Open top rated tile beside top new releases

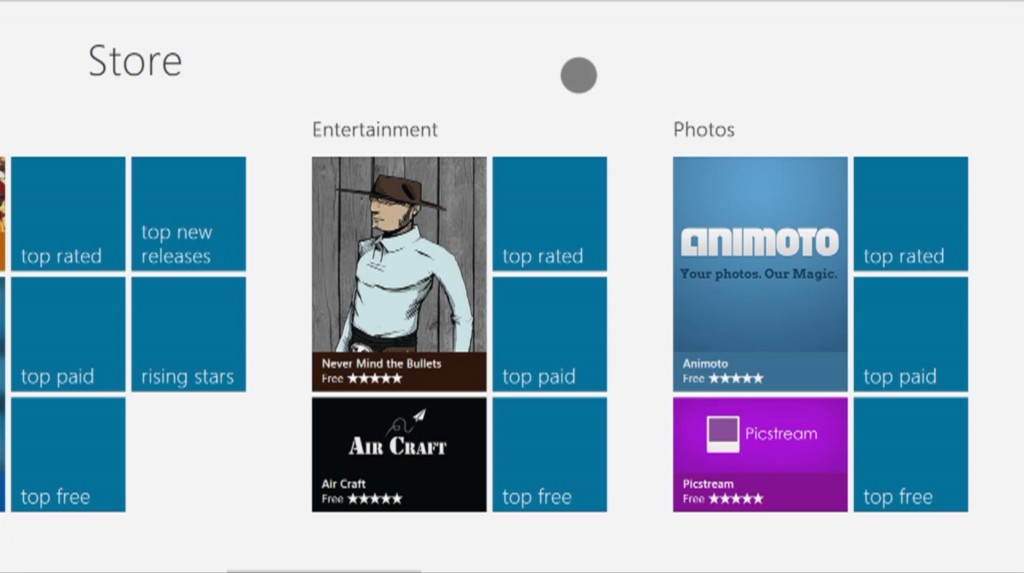tap(68, 214)
